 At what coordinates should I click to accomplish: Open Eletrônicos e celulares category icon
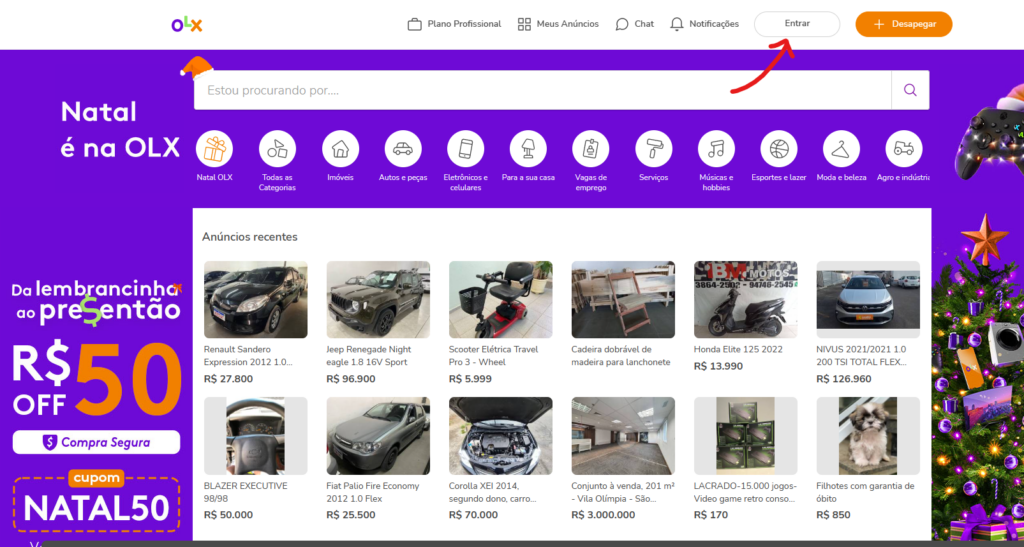point(465,149)
